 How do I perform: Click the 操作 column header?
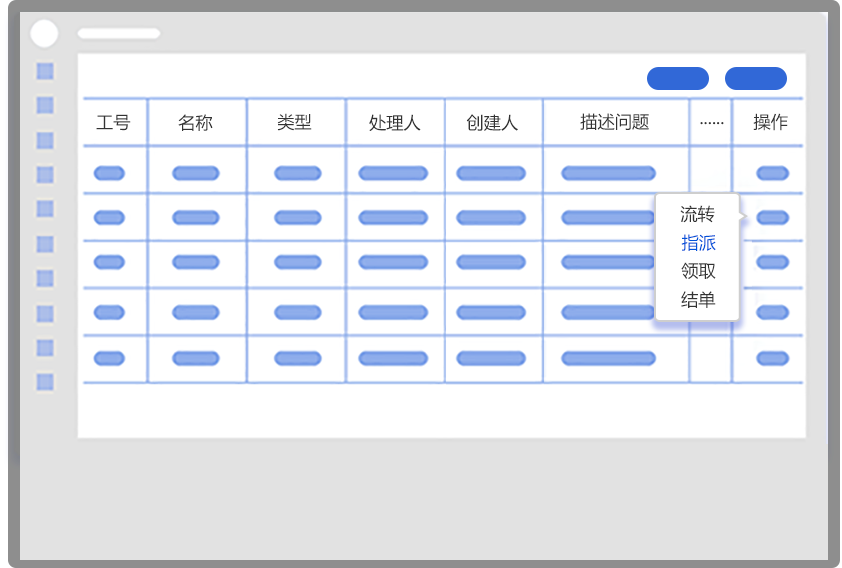(x=771, y=122)
